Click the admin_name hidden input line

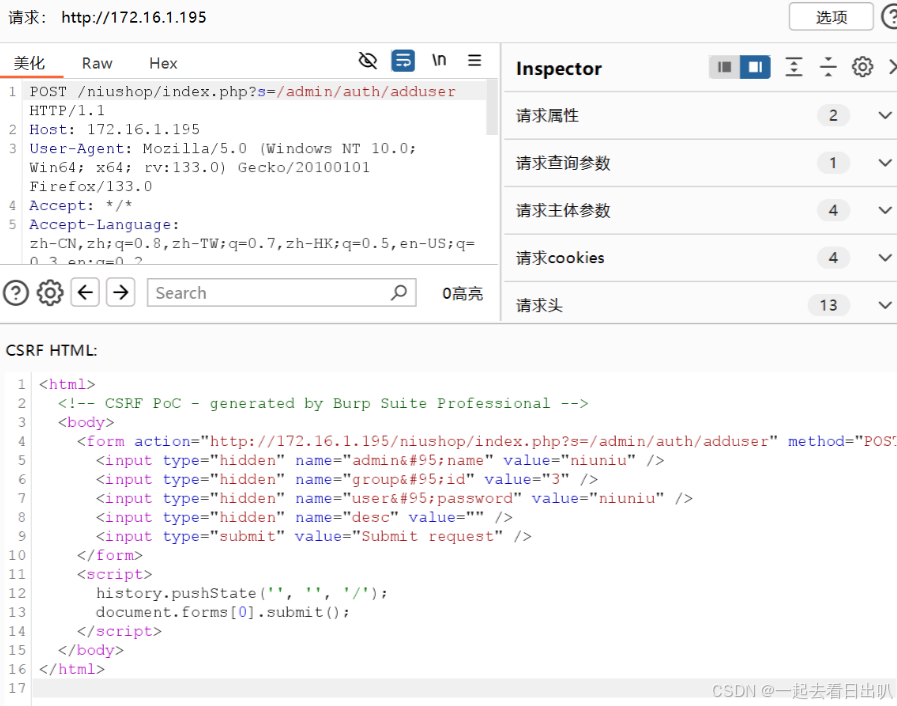click(x=380, y=461)
